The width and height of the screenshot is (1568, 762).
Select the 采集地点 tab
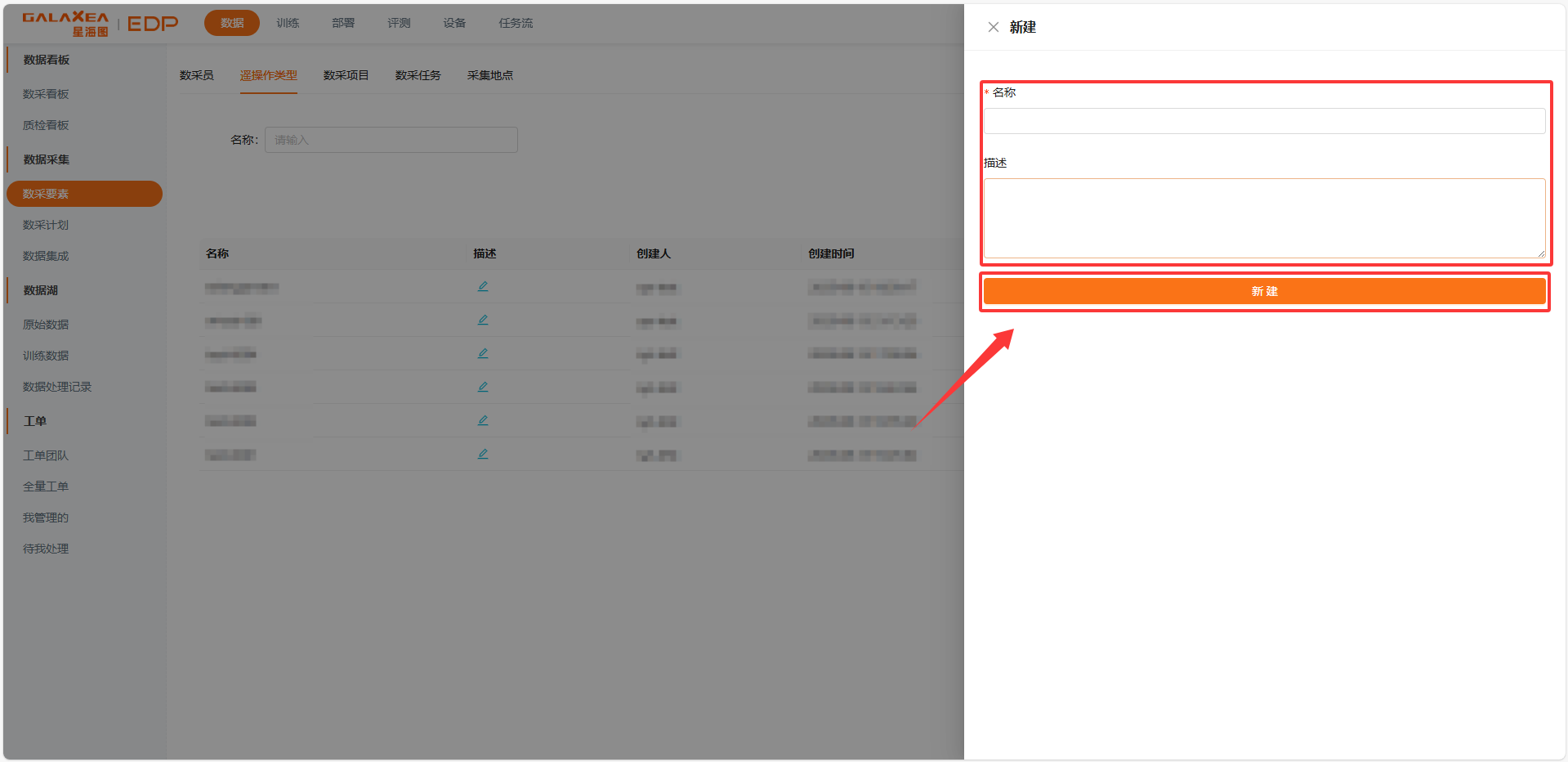click(489, 75)
